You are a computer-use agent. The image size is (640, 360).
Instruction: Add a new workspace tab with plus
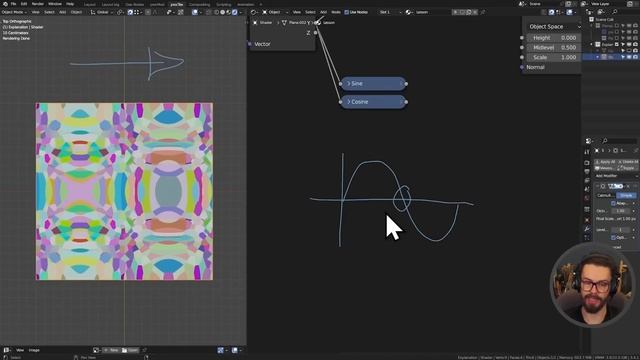tap(261, 4)
